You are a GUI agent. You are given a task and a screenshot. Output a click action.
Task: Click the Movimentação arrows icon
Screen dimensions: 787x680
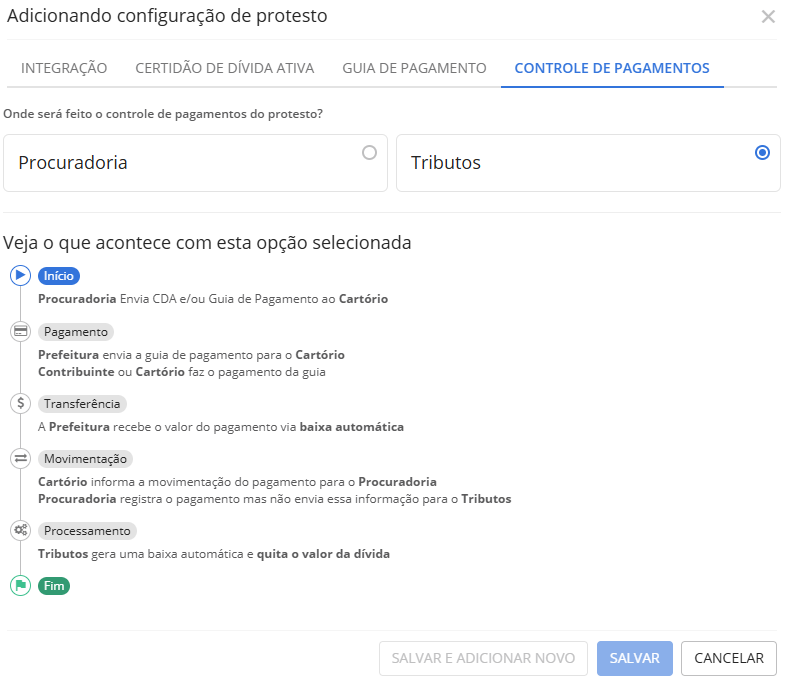pyautogui.click(x=20, y=458)
